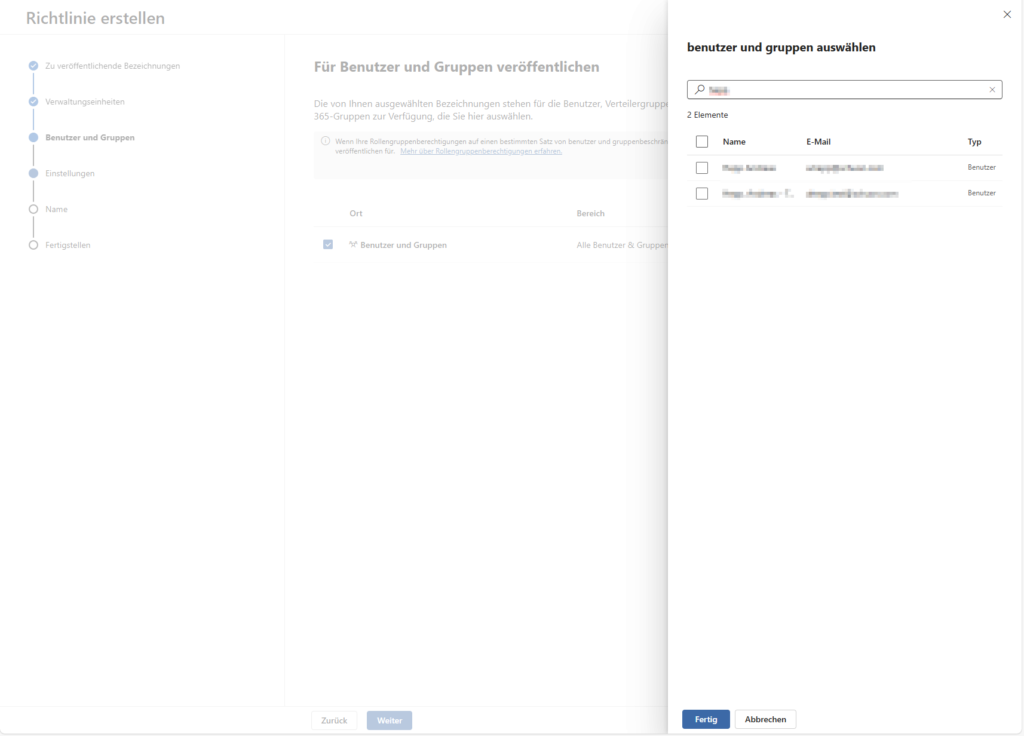1024x736 pixels.
Task: Confirm selection with the 'Fertig' button
Action: (705, 719)
